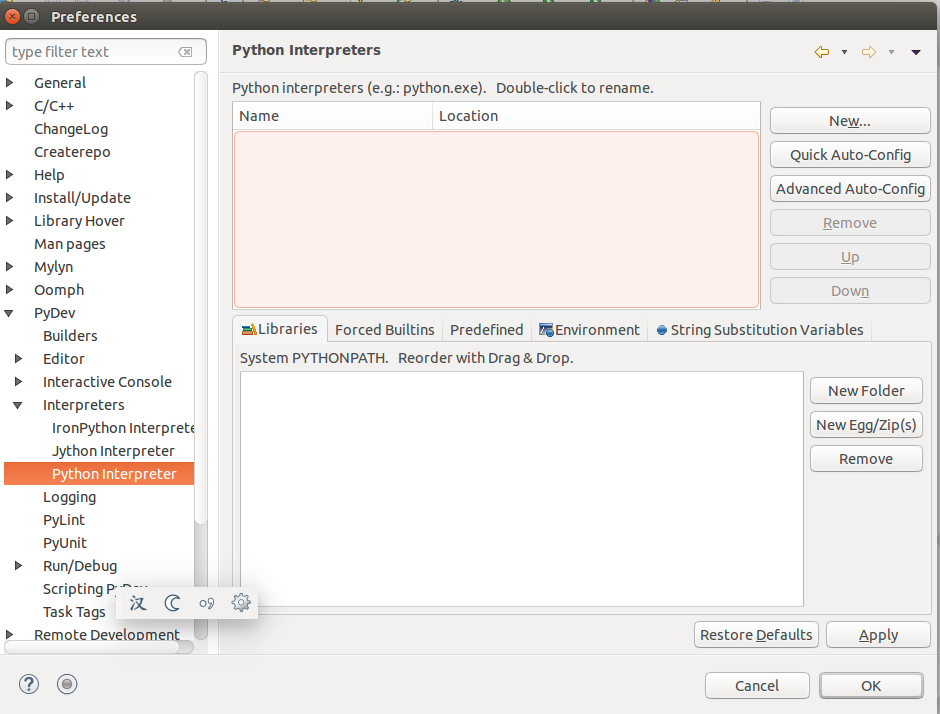940x714 pixels.
Task: Select Python Interpreter tree item
Action: [x=99, y=474]
